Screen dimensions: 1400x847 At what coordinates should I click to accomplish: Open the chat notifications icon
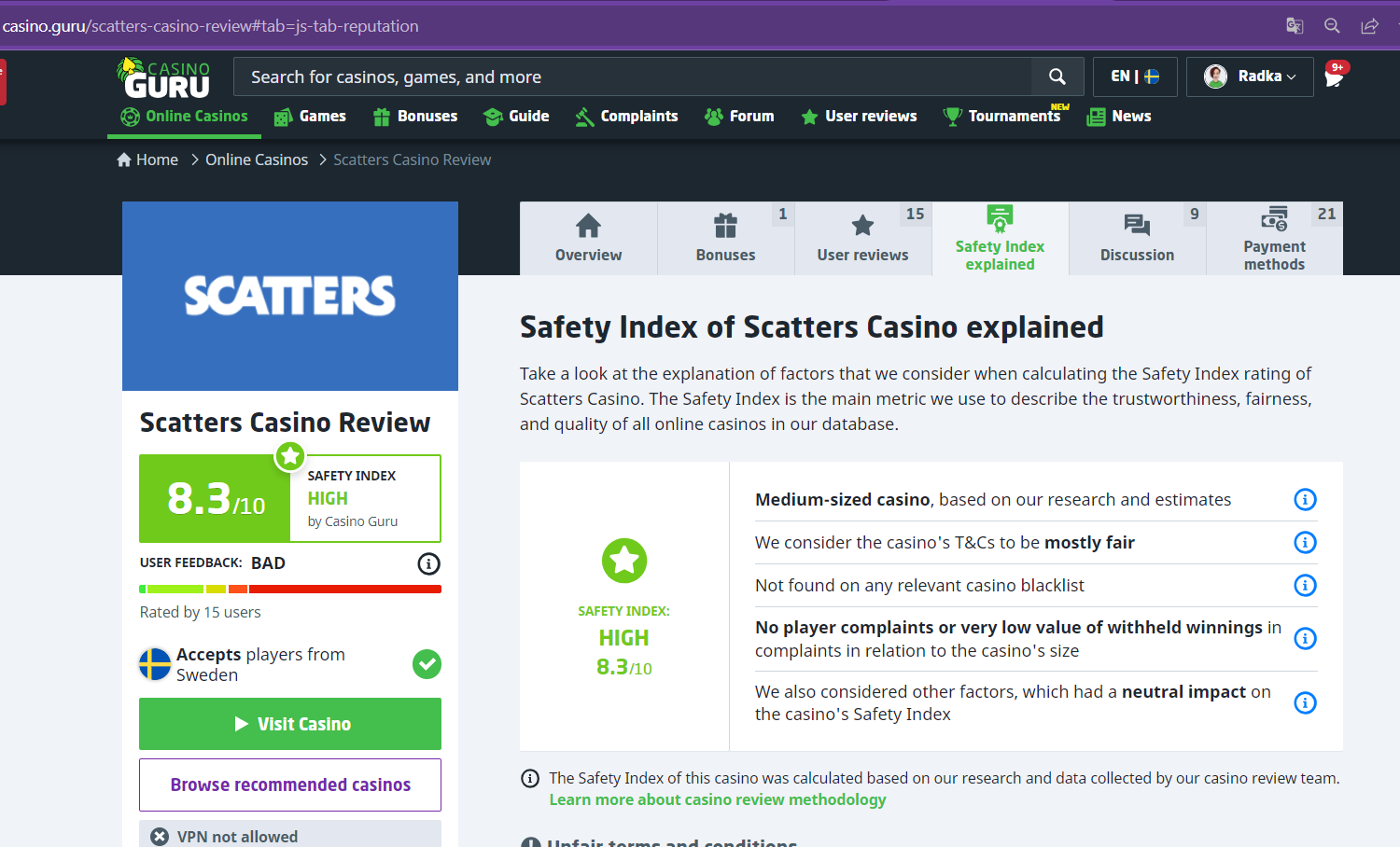(x=1335, y=76)
